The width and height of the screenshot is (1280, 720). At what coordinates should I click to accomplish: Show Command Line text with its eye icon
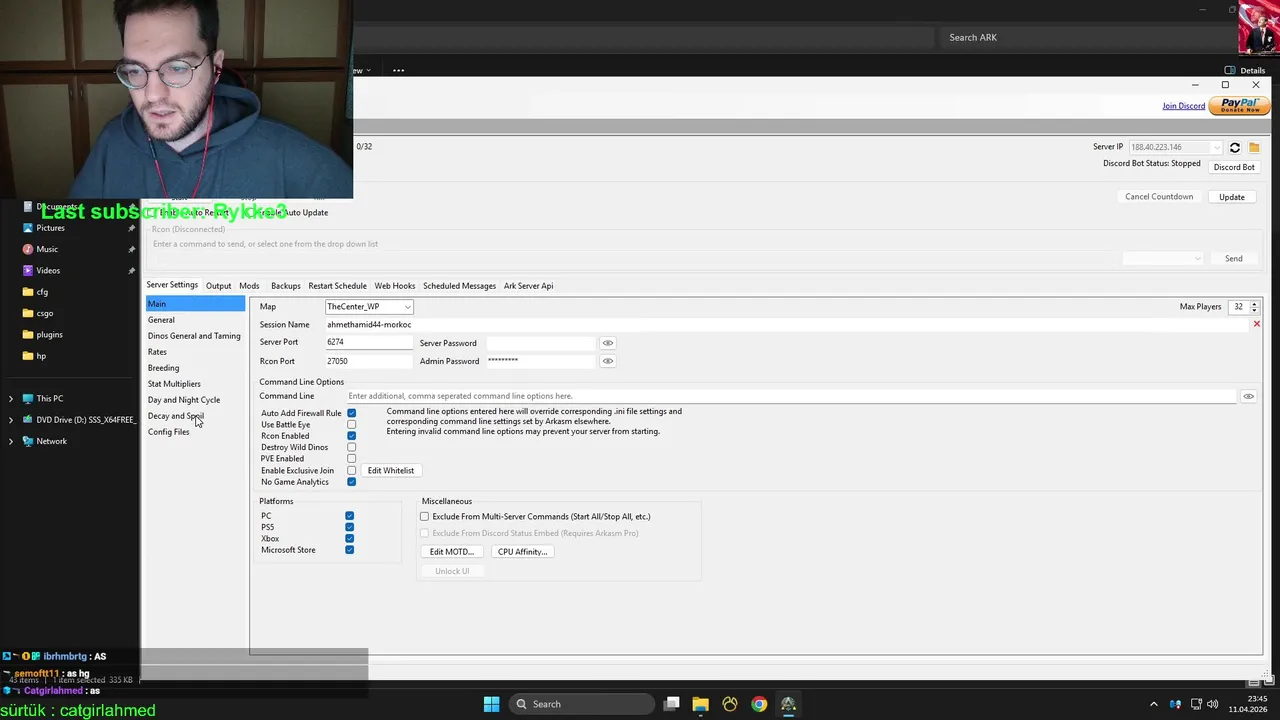click(x=1248, y=396)
